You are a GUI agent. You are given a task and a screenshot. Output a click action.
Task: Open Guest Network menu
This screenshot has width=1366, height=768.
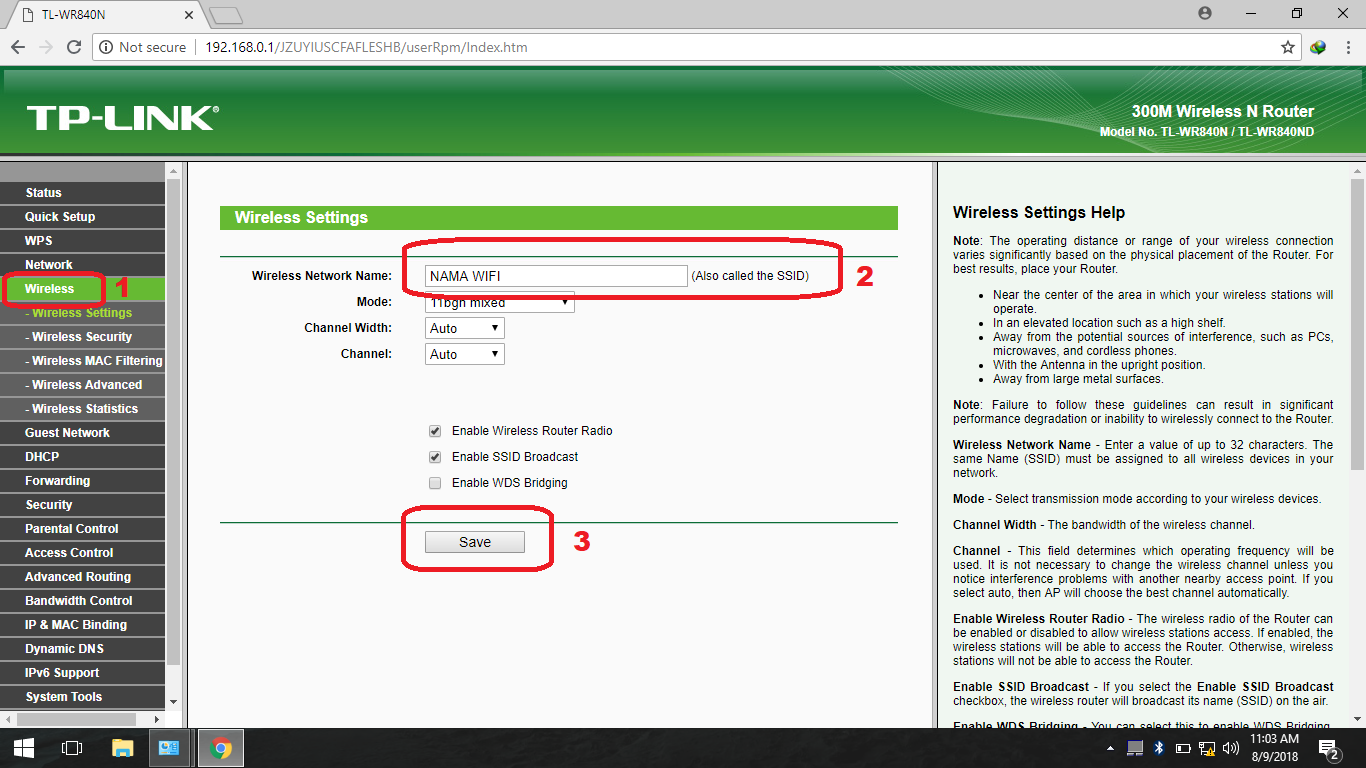coord(82,433)
